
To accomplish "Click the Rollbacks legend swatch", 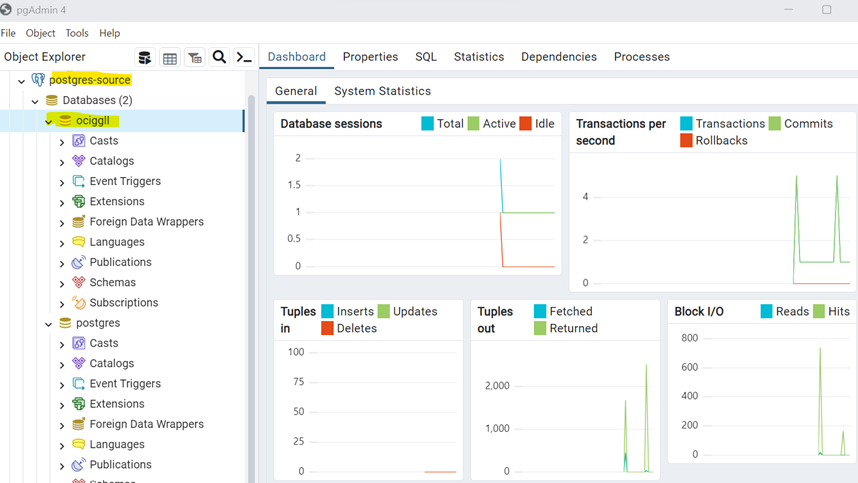I will pyautogui.click(x=686, y=141).
